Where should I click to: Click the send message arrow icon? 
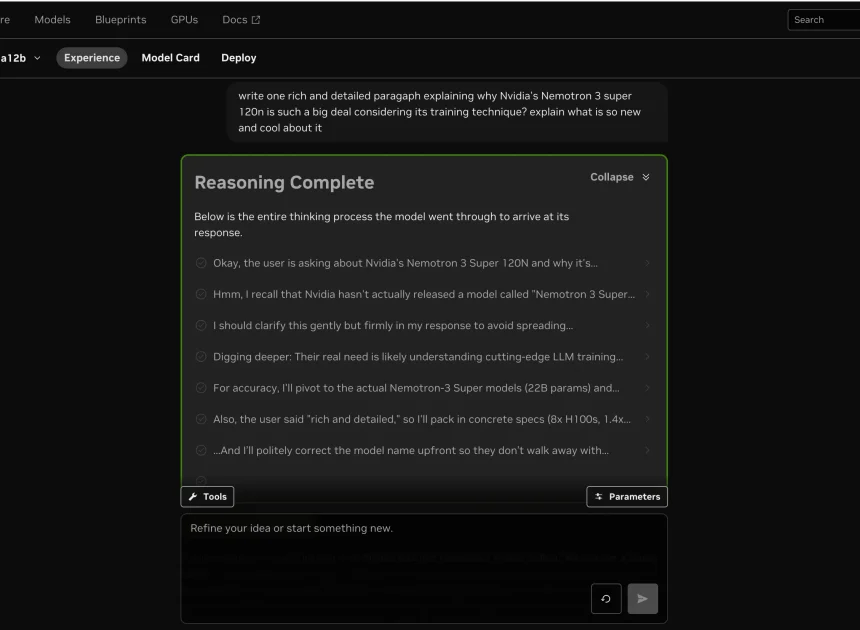point(642,598)
